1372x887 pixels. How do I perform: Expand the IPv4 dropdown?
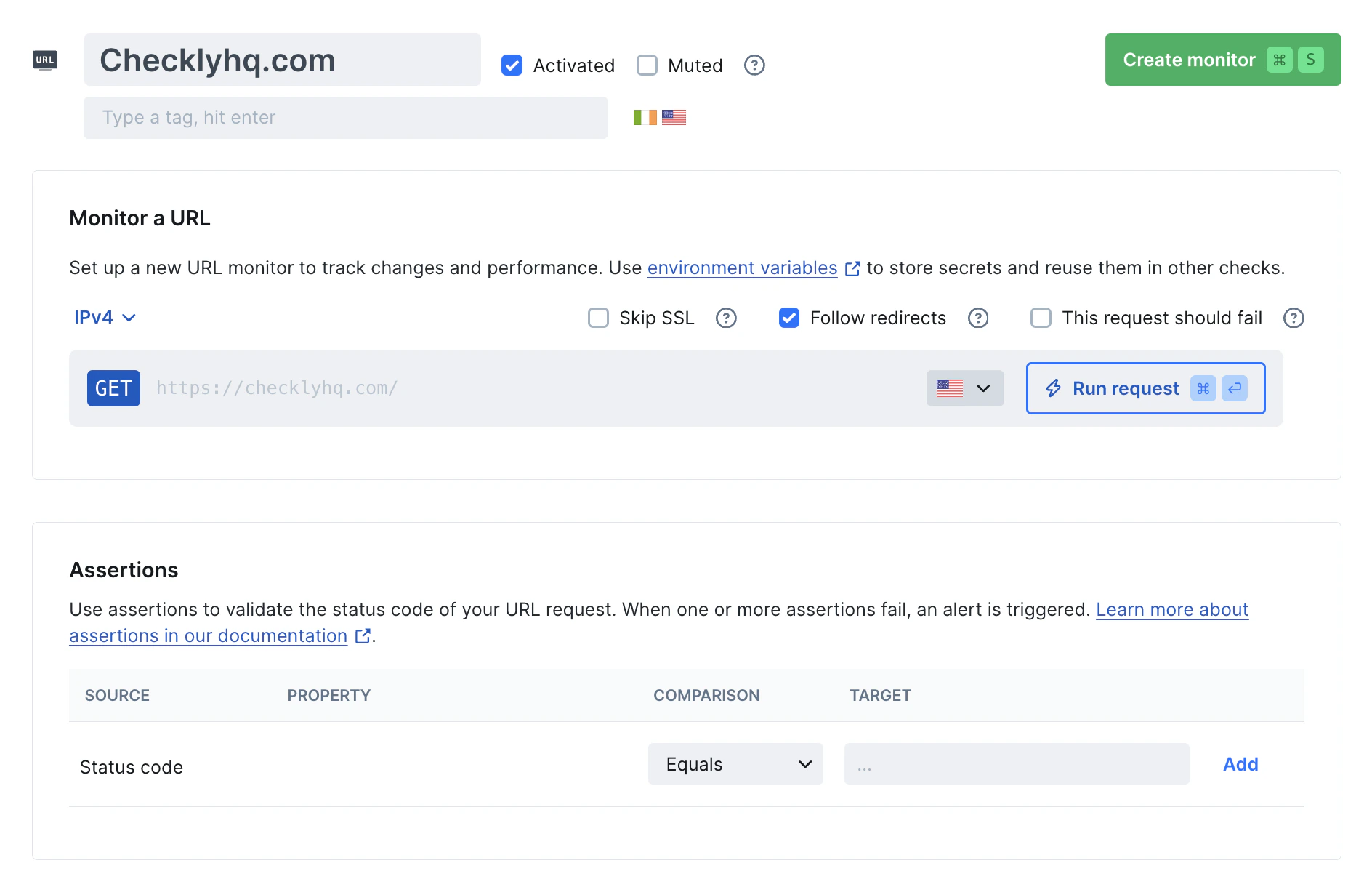(105, 318)
